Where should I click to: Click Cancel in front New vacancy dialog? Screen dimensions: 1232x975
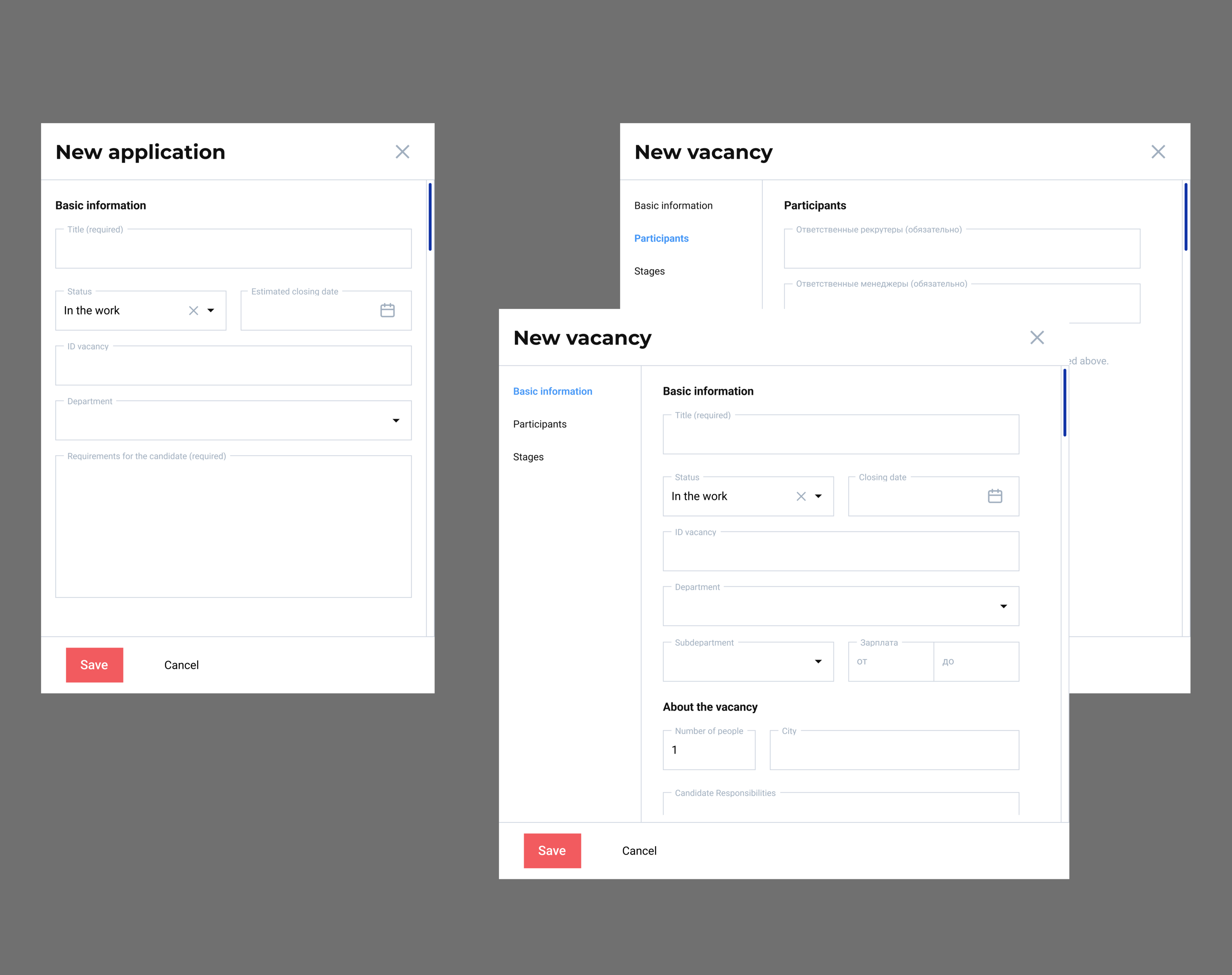pos(639,851)
